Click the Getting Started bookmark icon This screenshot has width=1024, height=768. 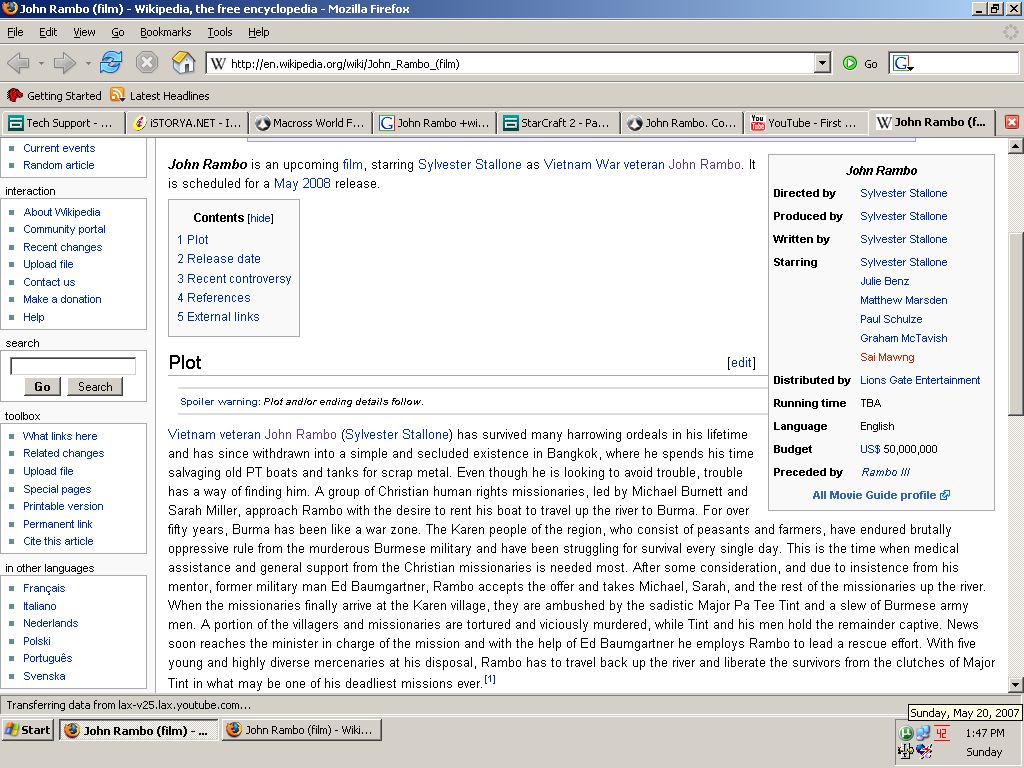click(14, 95)
